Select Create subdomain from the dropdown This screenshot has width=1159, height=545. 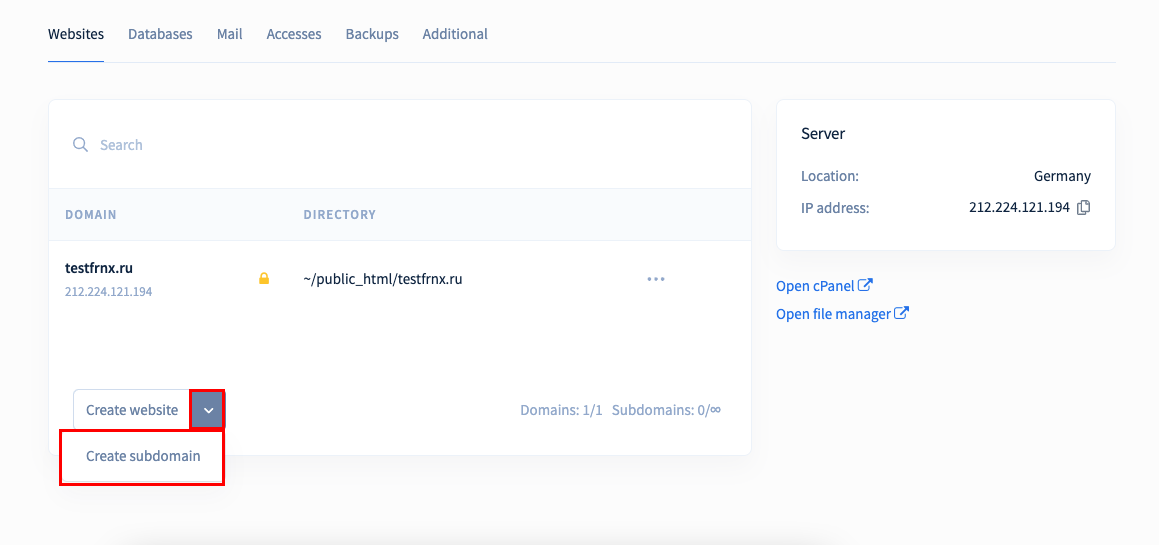[143, 456]
